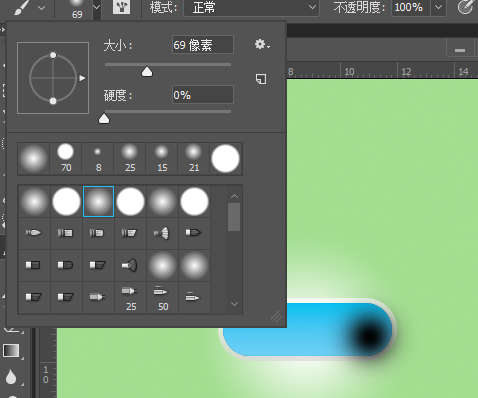478x398 pixels.
Task: Click the size slider handle
Action: 147,72
